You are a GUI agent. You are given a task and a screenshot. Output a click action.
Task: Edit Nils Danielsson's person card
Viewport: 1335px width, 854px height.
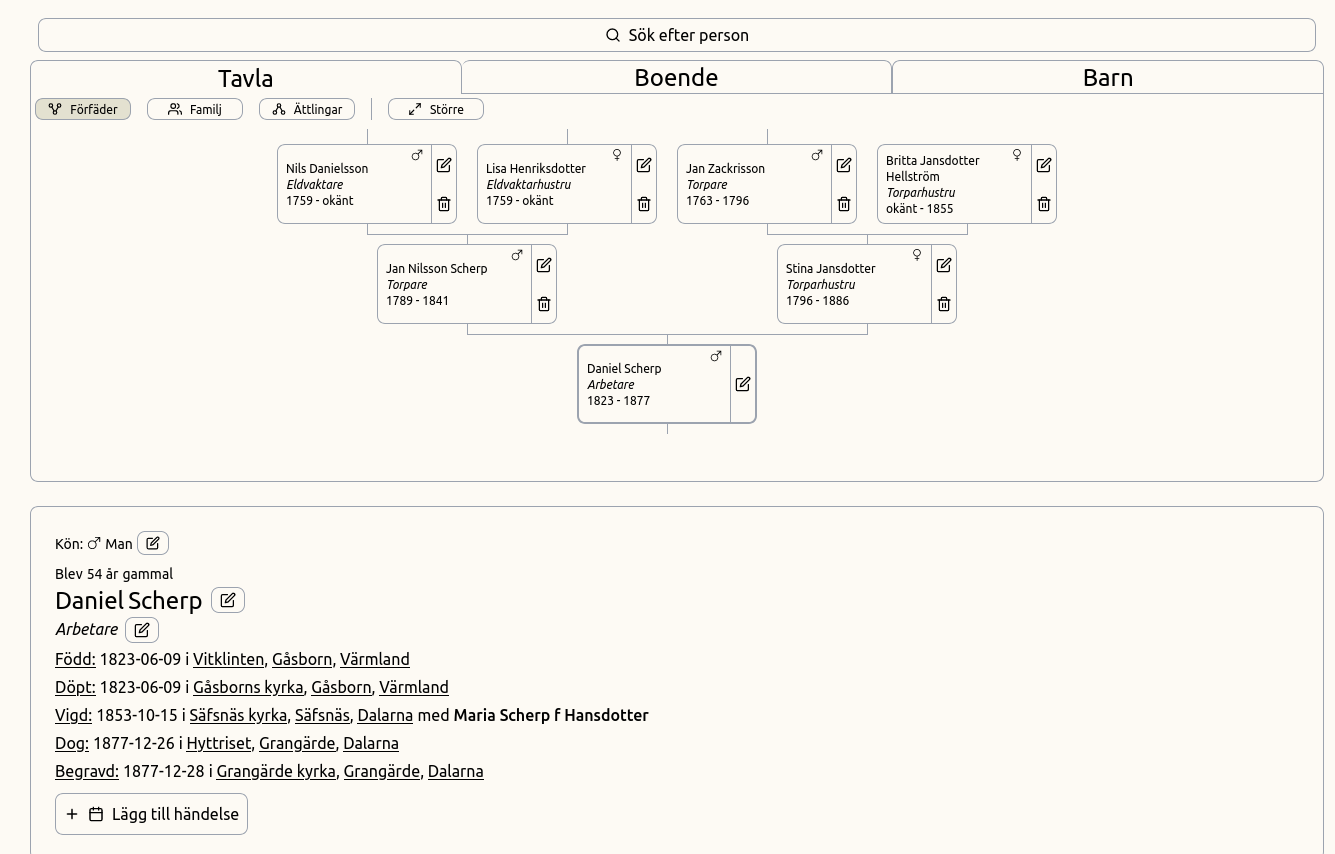tap(444, 165)
